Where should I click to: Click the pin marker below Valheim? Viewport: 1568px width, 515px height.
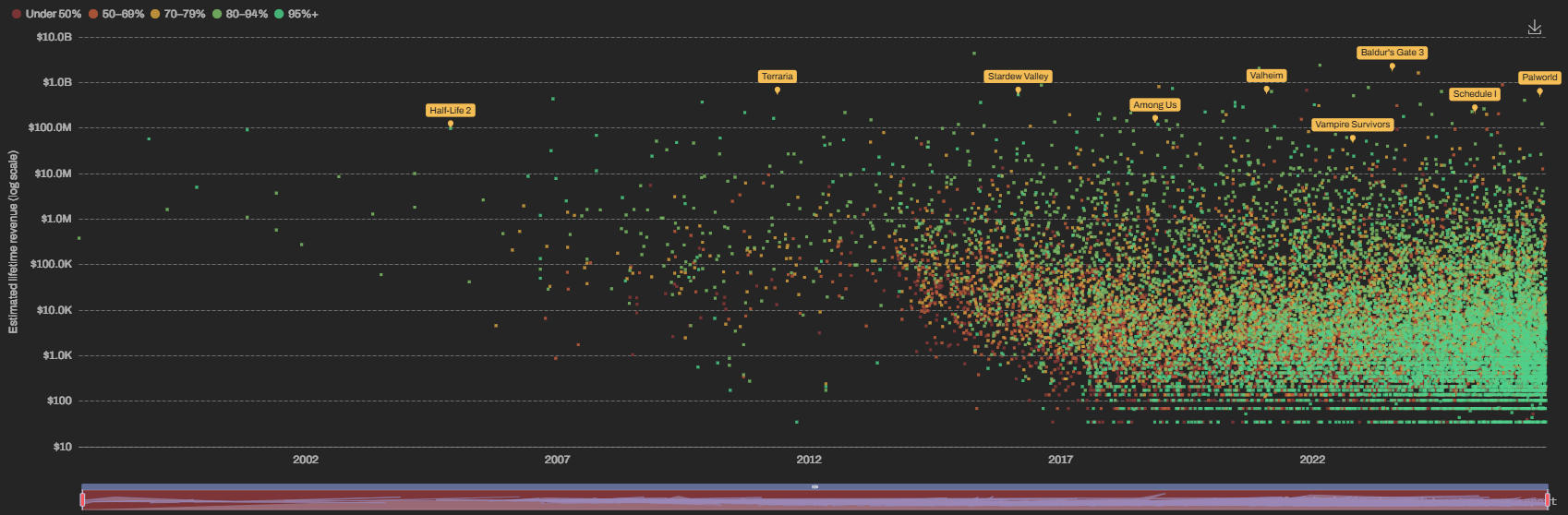1266,90
